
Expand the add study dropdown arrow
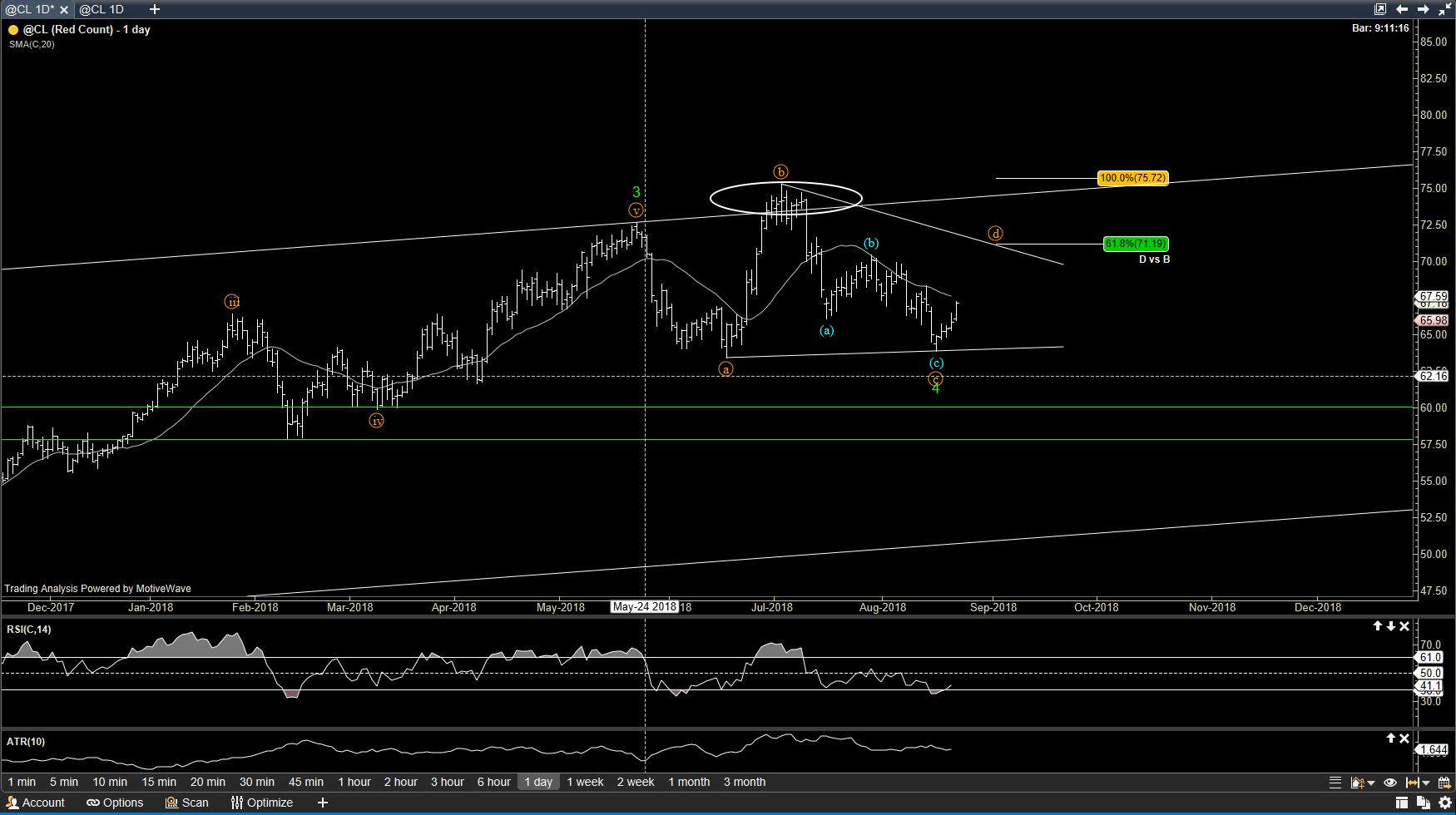point(1369,783)
